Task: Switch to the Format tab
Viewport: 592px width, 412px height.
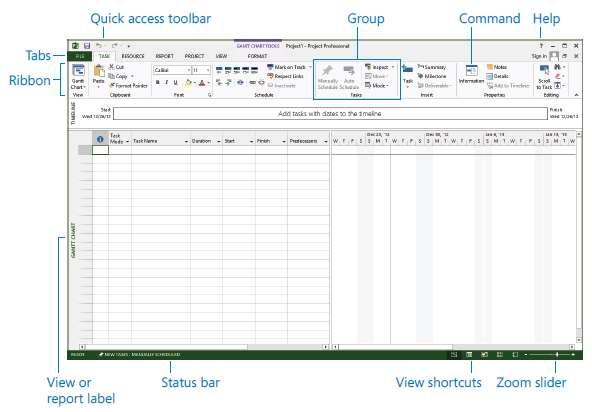Action: 257,56
